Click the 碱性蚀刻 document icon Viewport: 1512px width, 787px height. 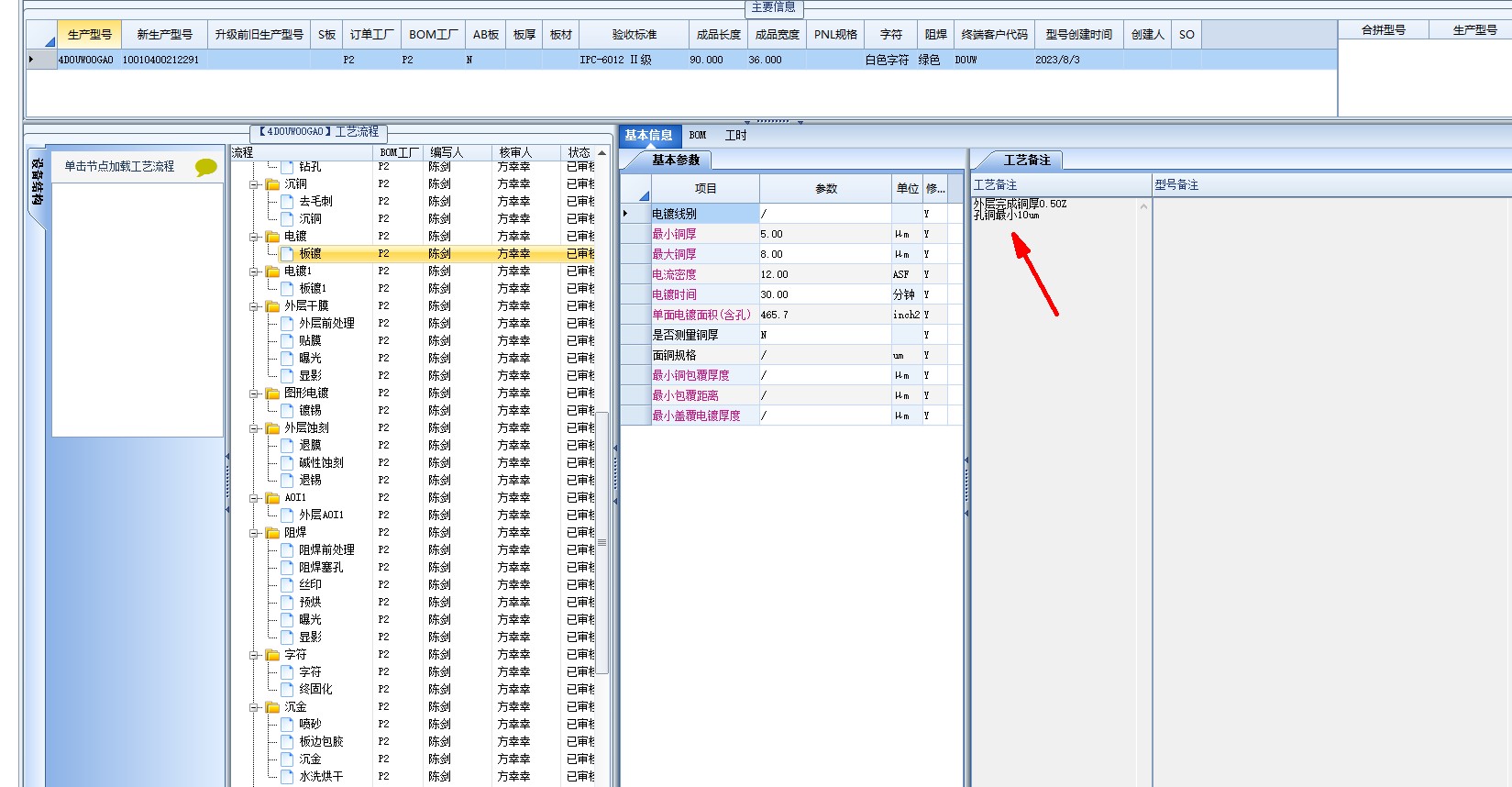pyautogui.click(x=288, y=463)
